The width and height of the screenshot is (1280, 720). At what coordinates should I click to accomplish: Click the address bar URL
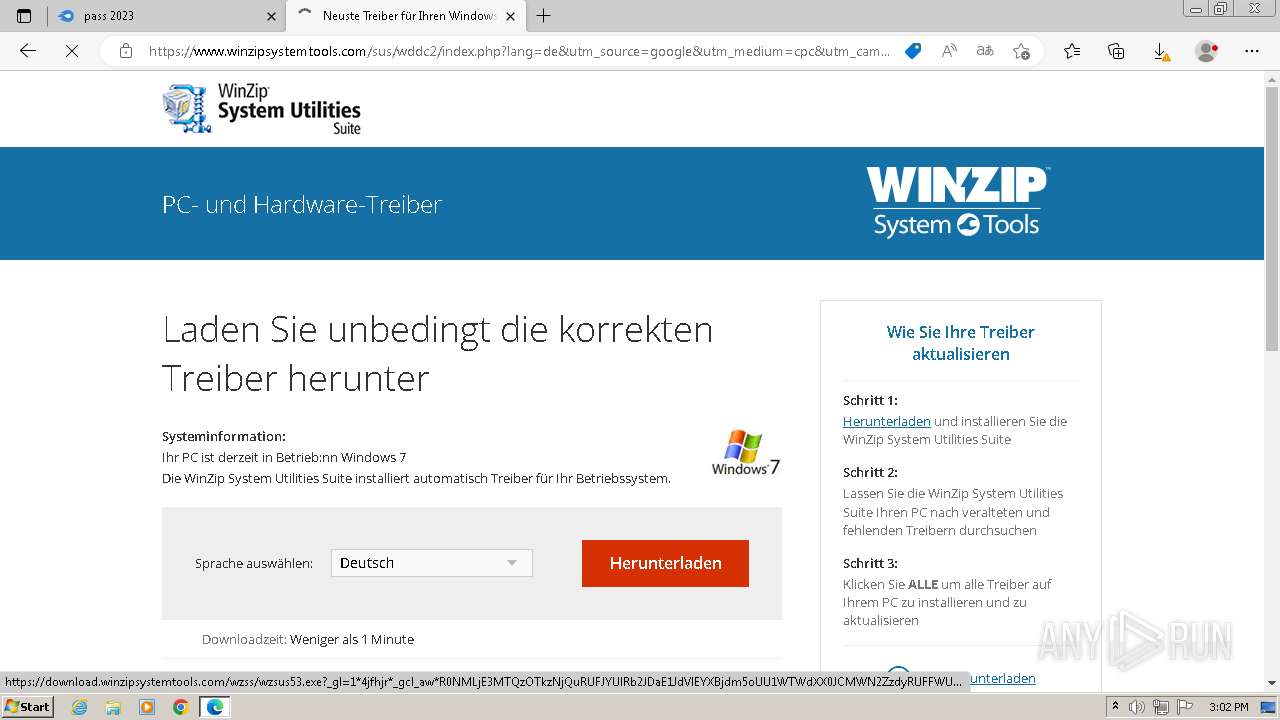pos(519,51)
